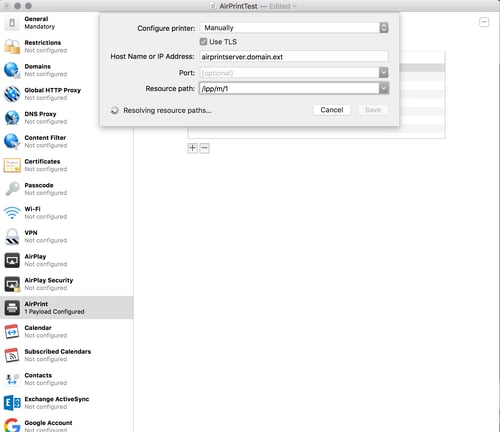This screenshot has height=432, width=500.
Task: Remove AirPrint payload via top-right minus icon
Action: pyautogui.click(x=484, y=22)
